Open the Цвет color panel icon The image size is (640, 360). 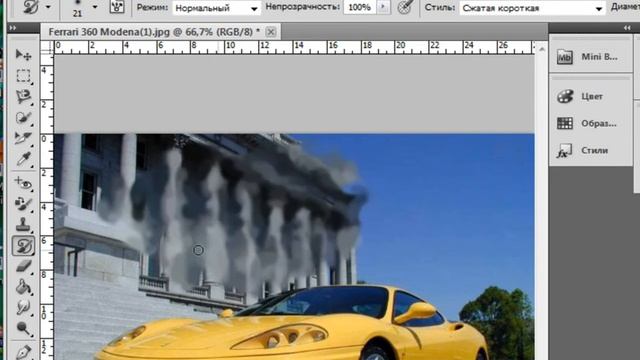tap(565, 96)
